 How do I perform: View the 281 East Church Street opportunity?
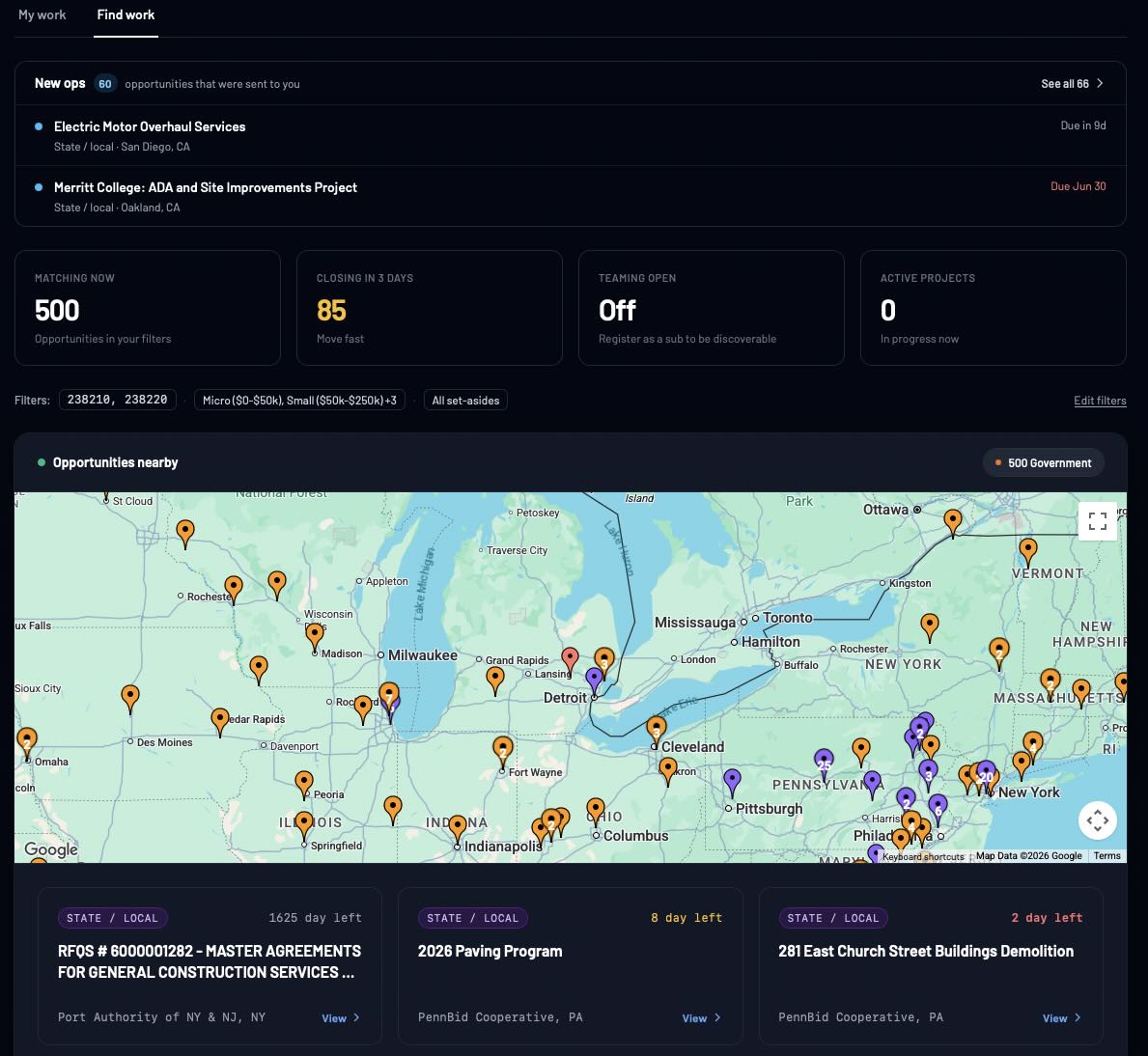[1062, 1018]
